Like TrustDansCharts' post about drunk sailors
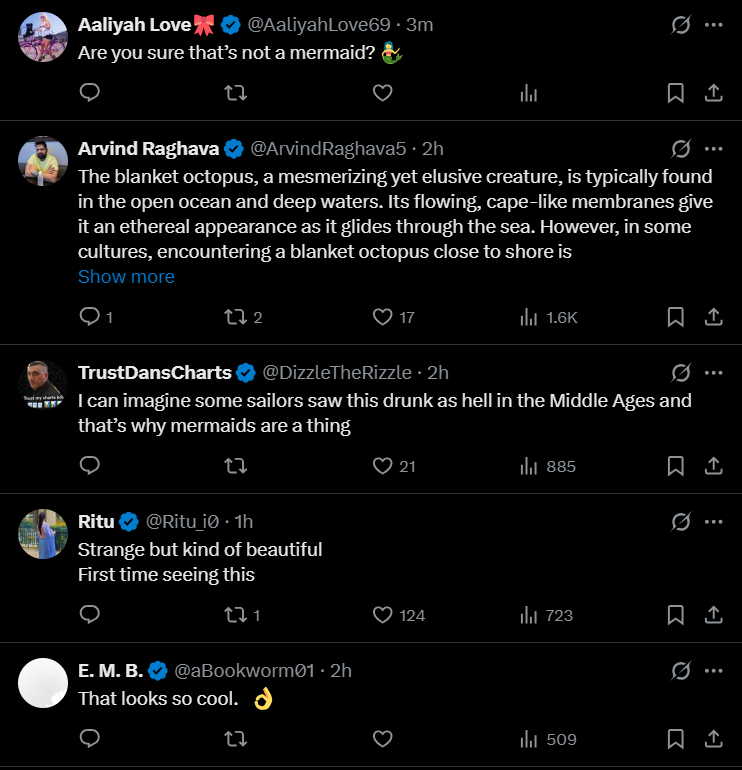This screenshot has width=742, height=770. click(x=382, y=466)
